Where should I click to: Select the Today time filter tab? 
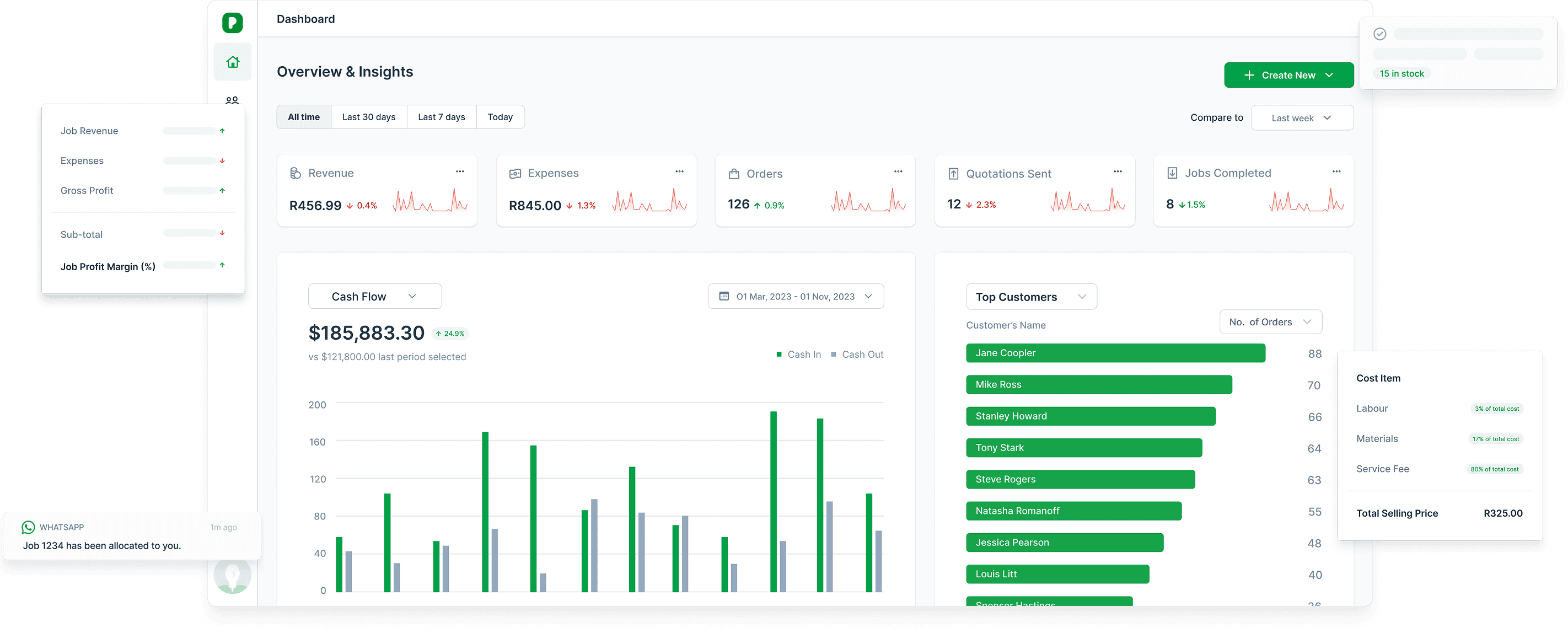(500, 117)
